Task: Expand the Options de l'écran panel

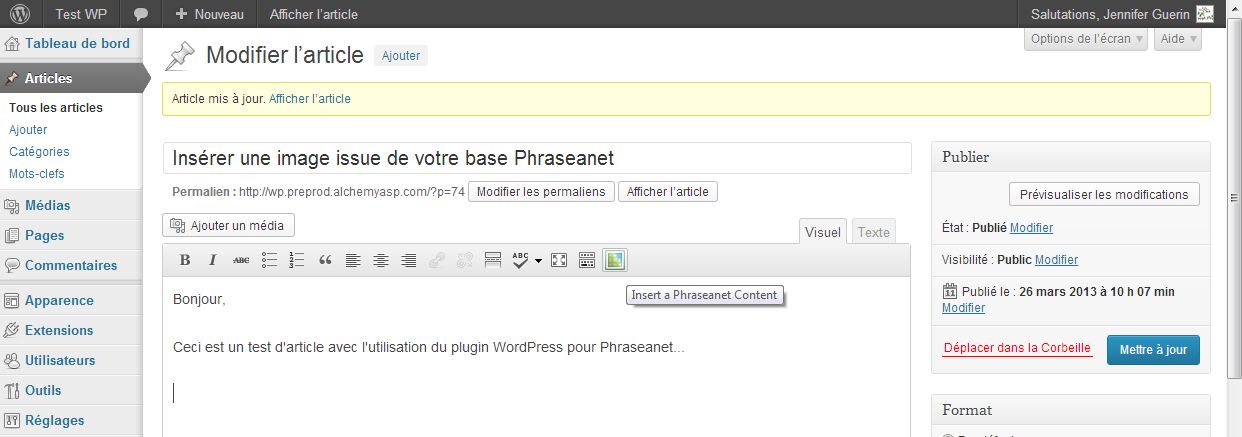Action: coord(1086,39)
